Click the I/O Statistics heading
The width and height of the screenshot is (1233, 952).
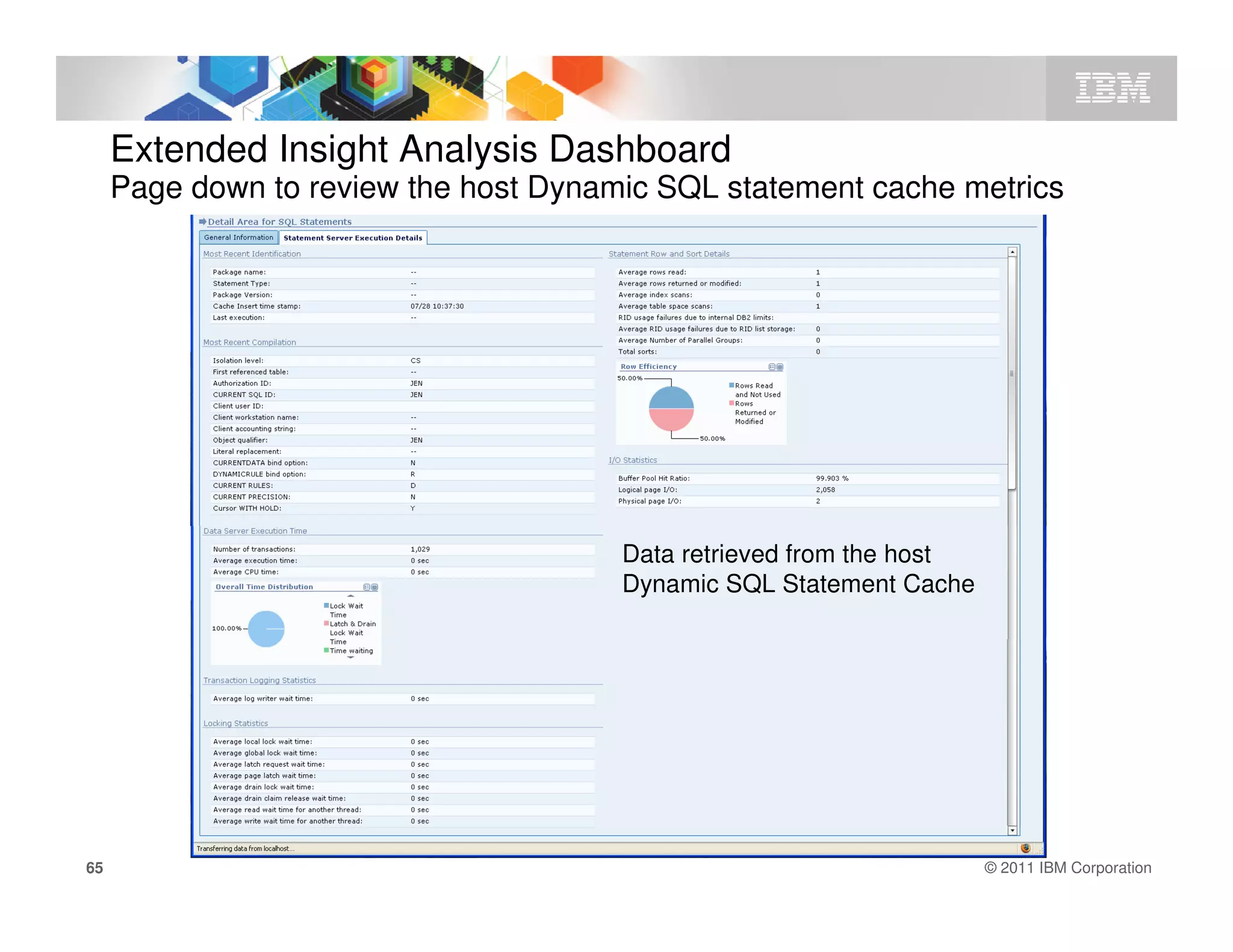633,460
